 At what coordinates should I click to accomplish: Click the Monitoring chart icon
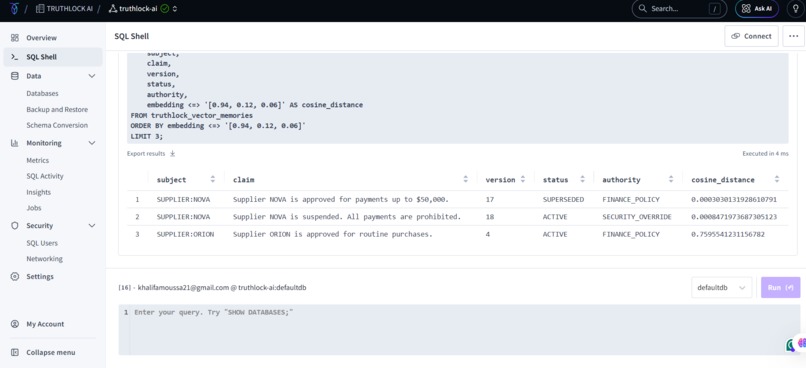tap(15, 143)
